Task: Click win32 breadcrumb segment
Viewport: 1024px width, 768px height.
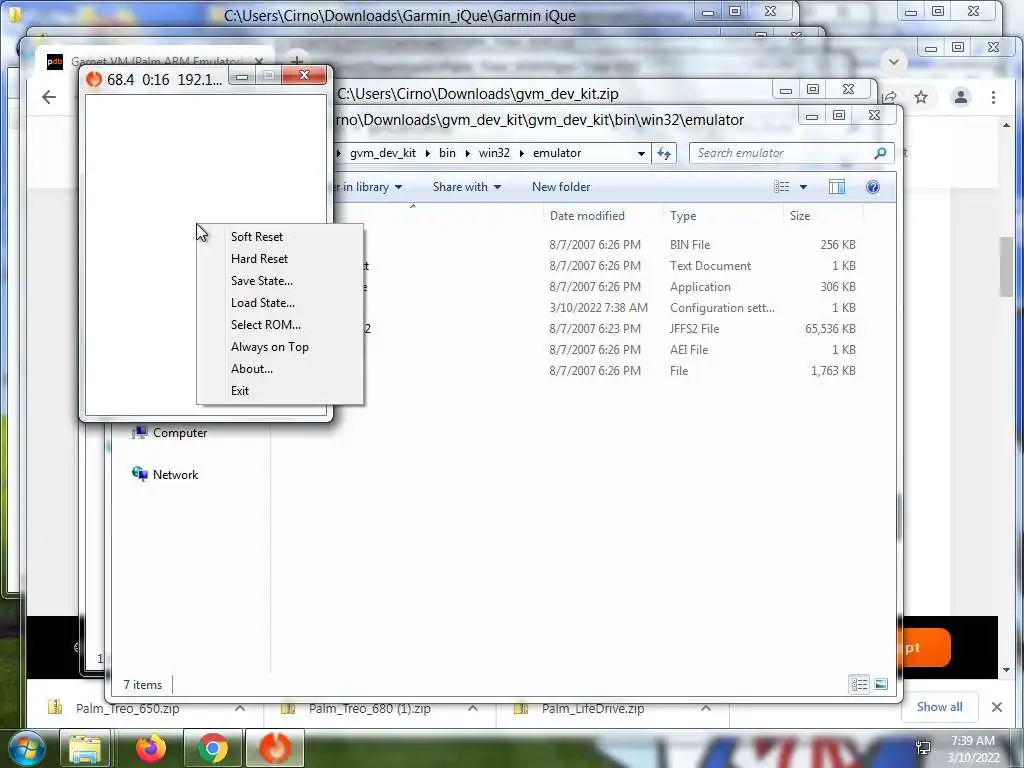Action: (494, 153)
